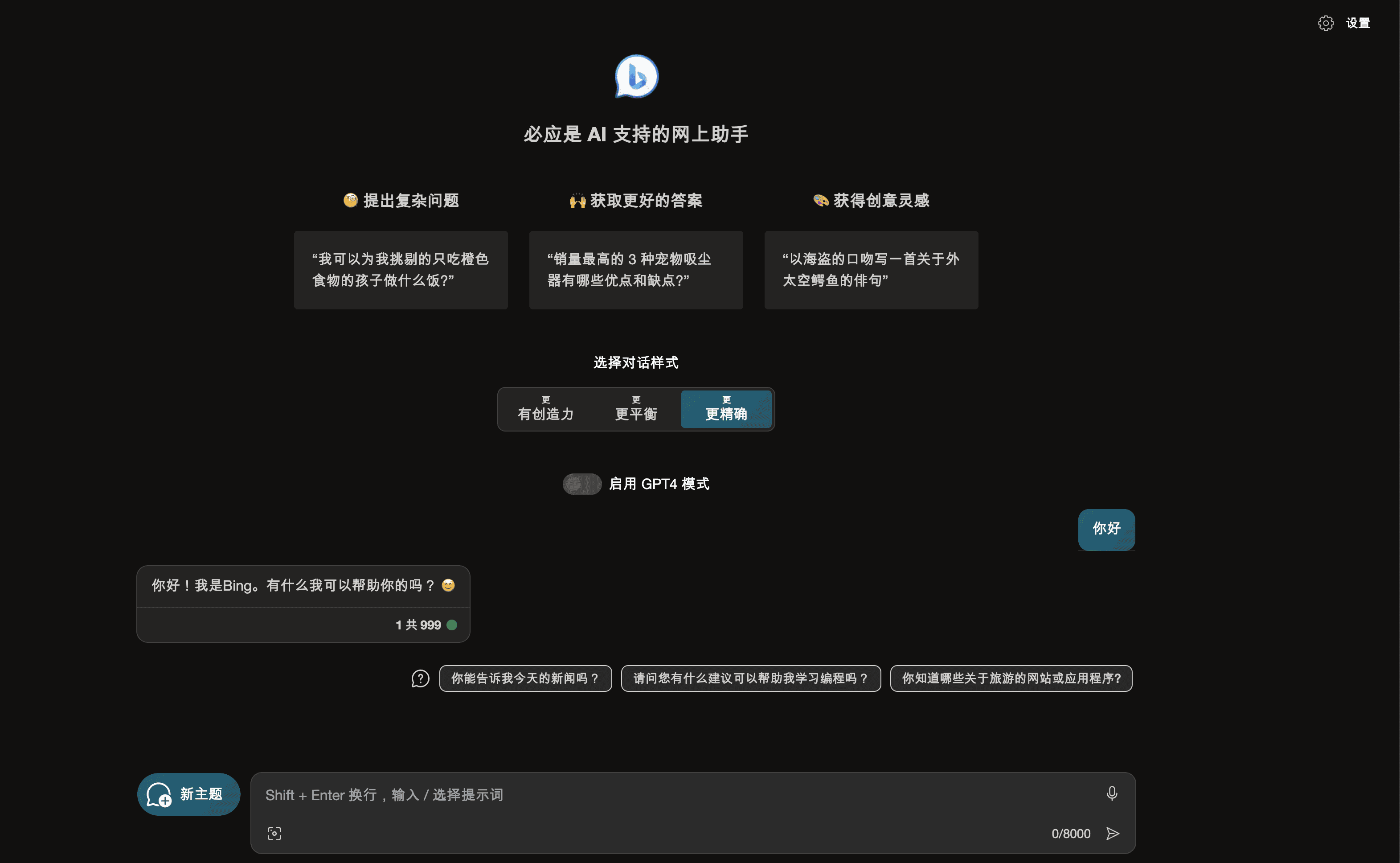Click the green status dot in reply
1400x863 pixels.
tap(452, 625)
